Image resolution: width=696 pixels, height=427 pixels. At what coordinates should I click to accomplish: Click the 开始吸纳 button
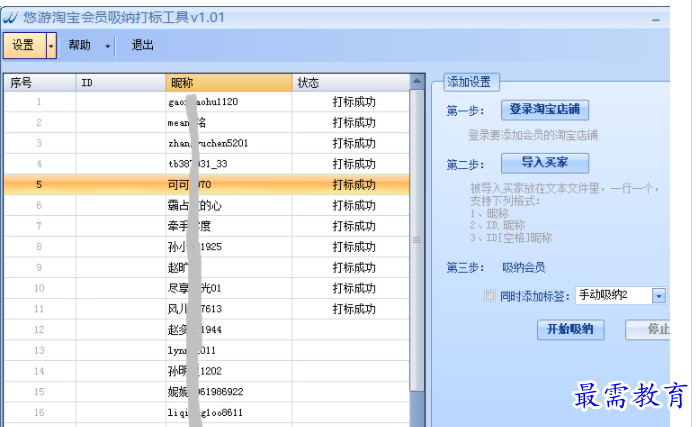pyautogui.click(x=570, y=329)
